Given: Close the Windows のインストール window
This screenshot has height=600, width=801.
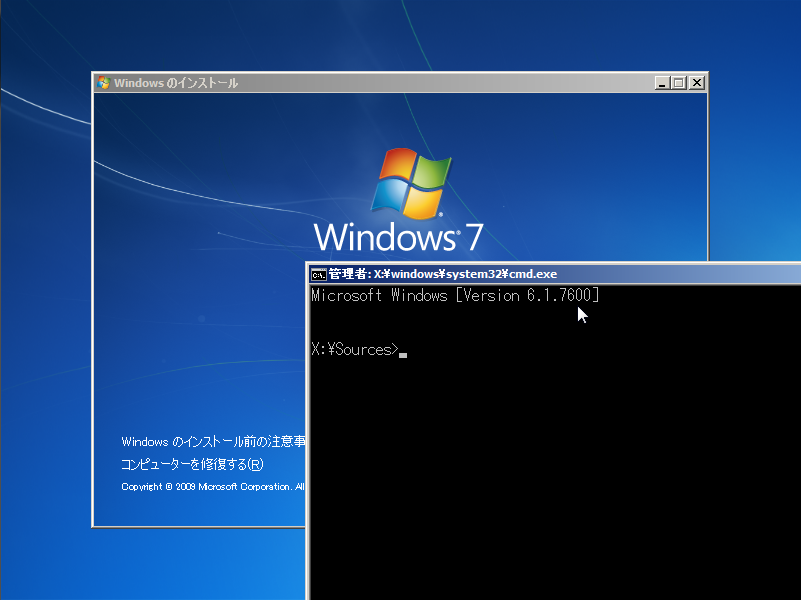Looking at the screenshot, I should tap(697, 83).
